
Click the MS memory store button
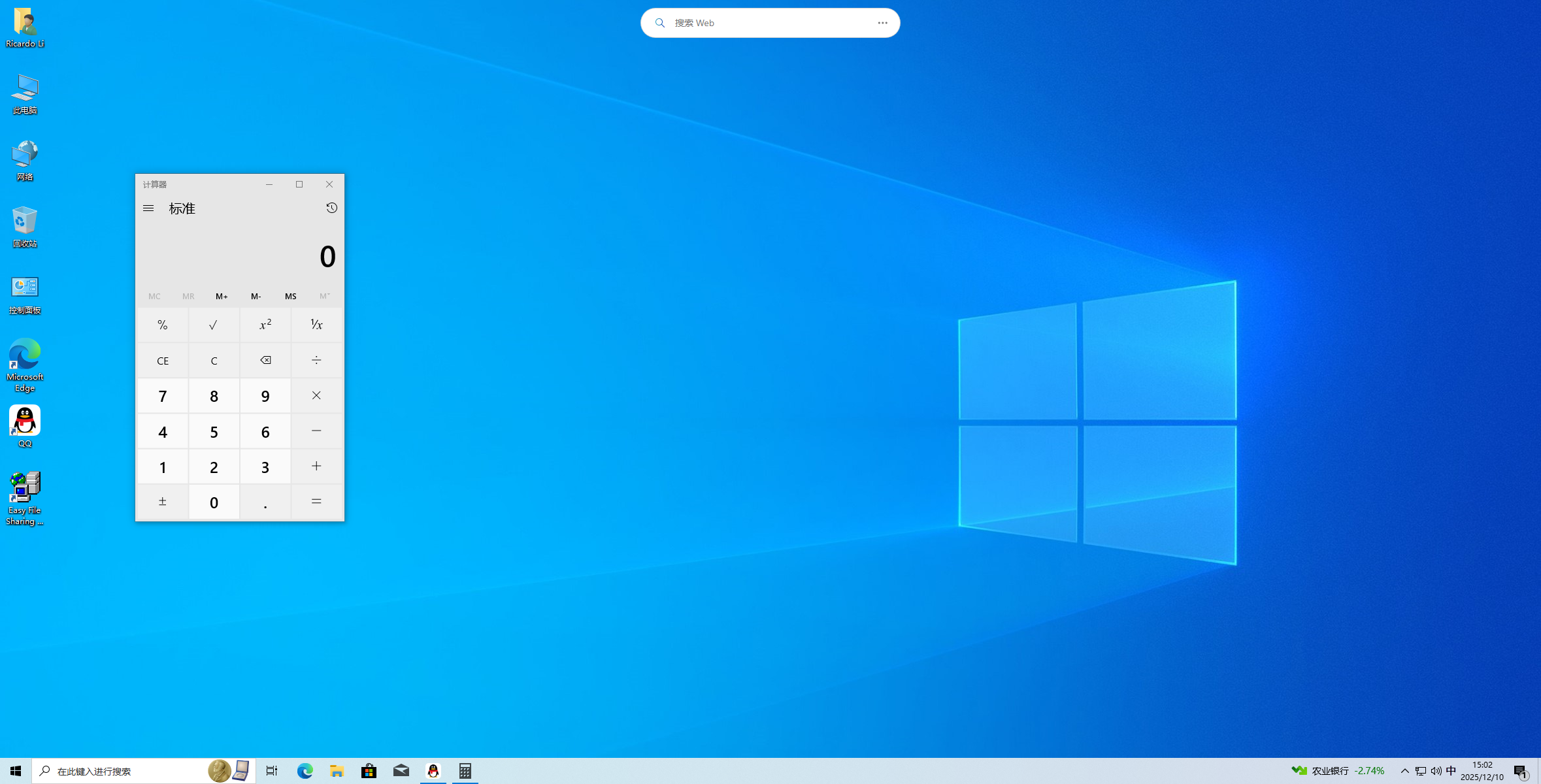[x=290, y=297]
